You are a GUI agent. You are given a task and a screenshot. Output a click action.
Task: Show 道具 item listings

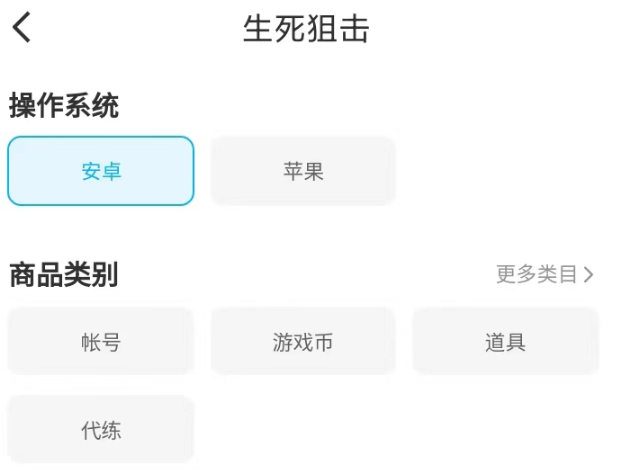505,342
